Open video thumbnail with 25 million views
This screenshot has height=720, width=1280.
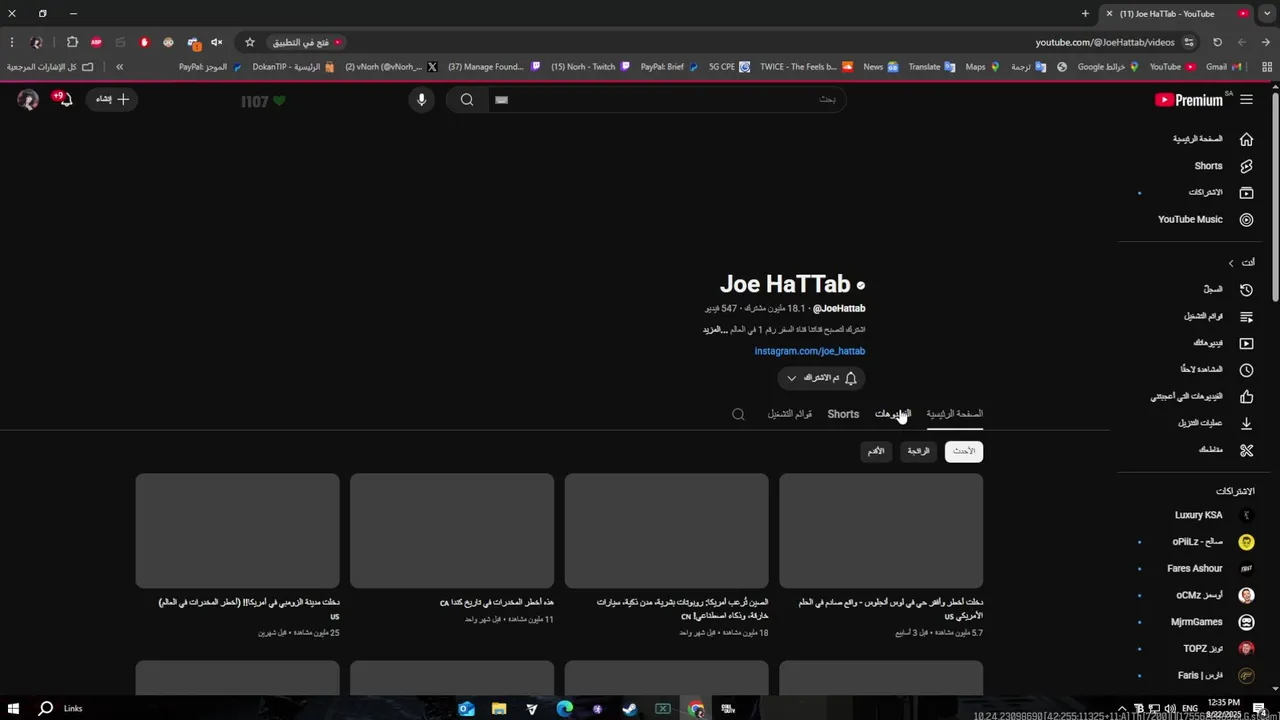point(238,531)
